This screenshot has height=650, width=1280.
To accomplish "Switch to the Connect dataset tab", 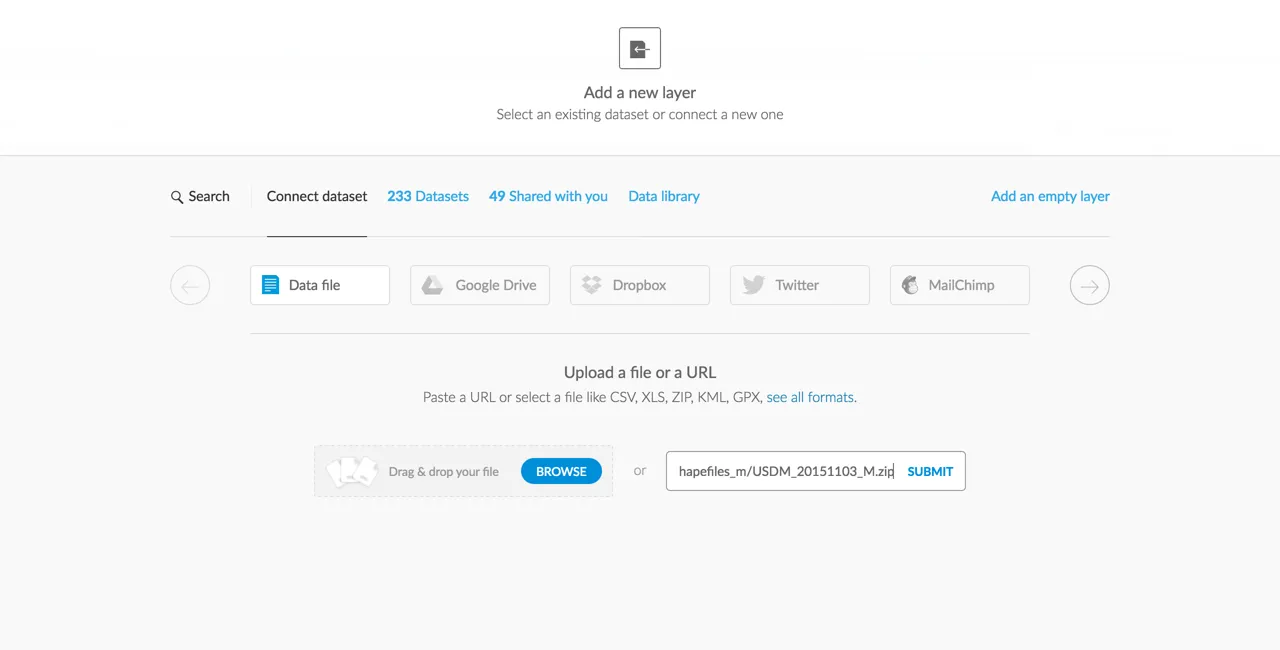I will click(x=317, y=196).
